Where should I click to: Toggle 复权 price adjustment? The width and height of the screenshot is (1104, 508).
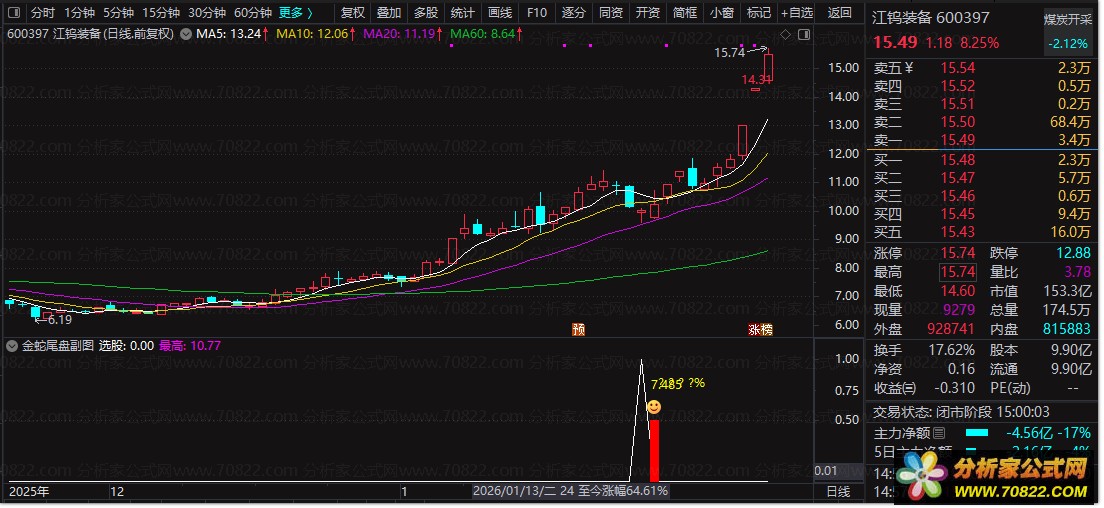click(353, 13)
